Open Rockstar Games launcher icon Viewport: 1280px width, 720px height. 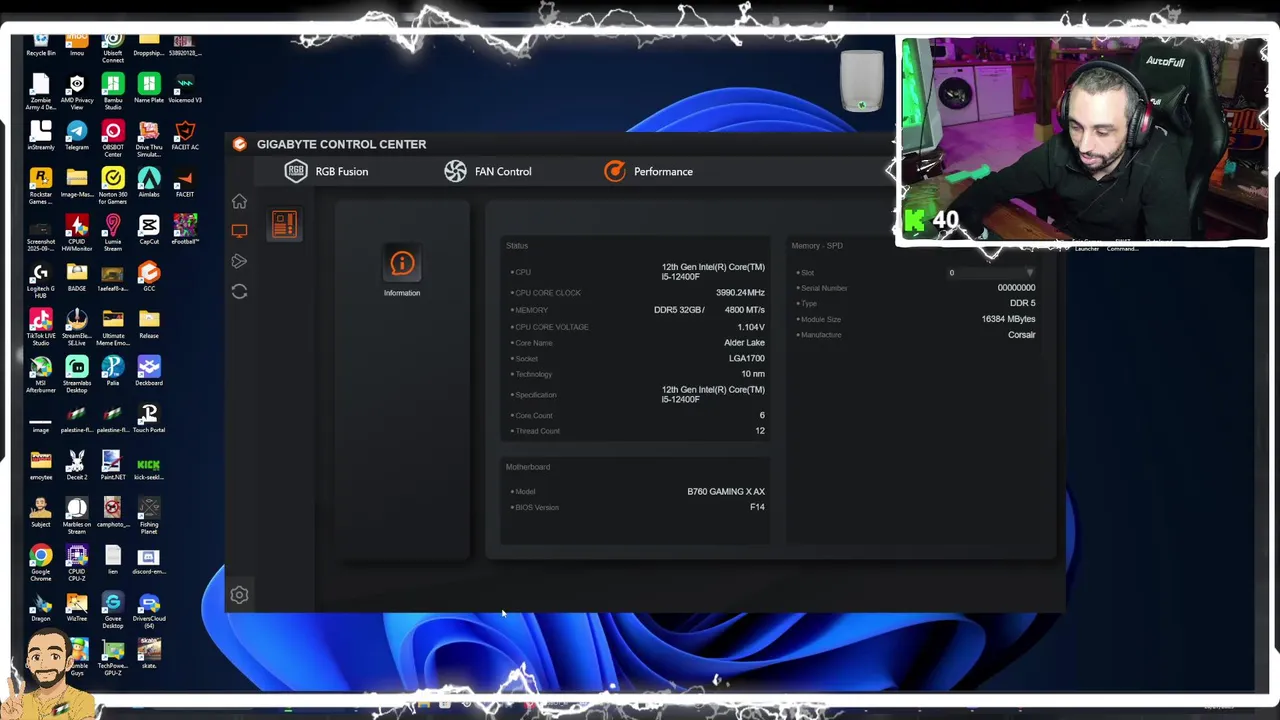pos(41,186)
